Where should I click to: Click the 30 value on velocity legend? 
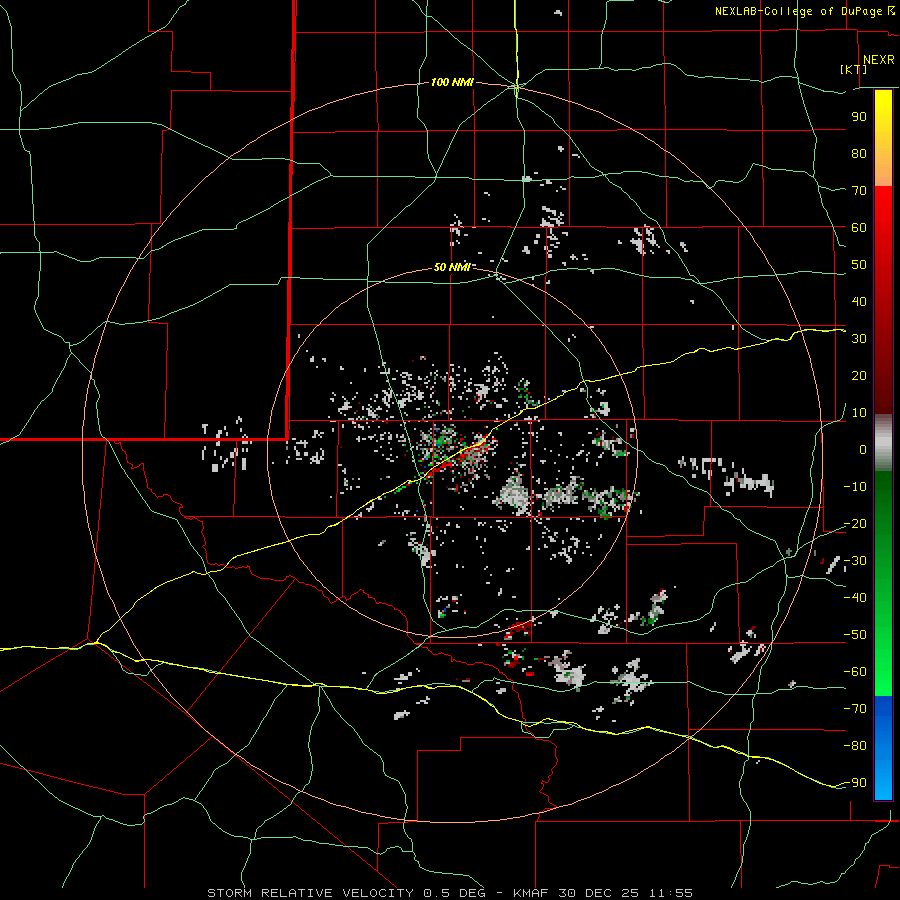[859, 339]
